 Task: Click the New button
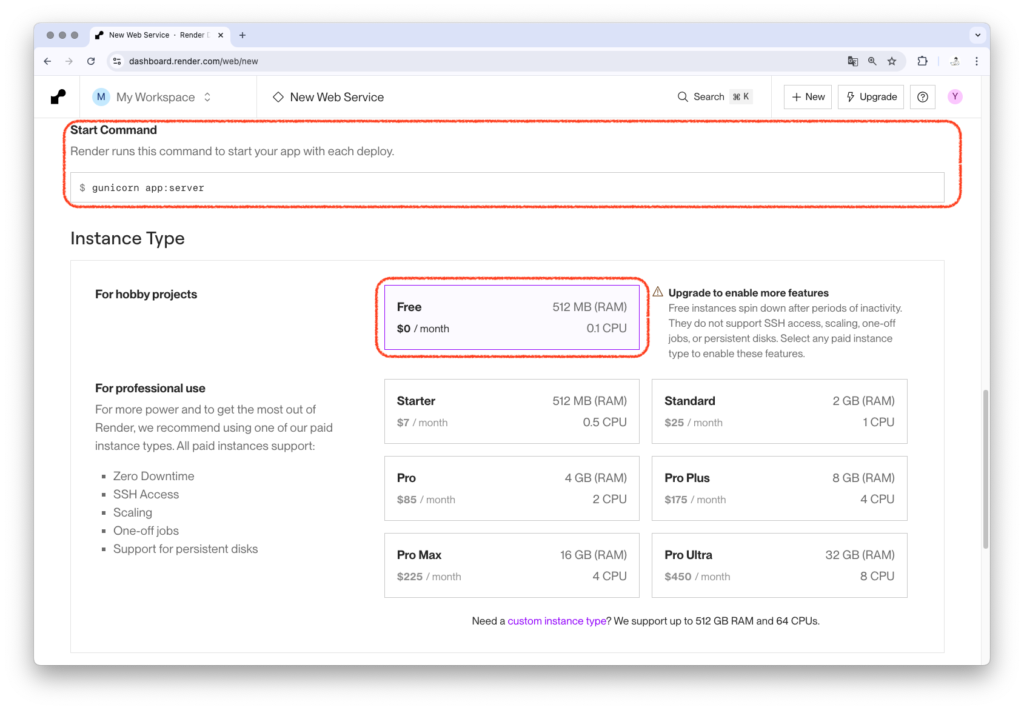tap(808, 97)
